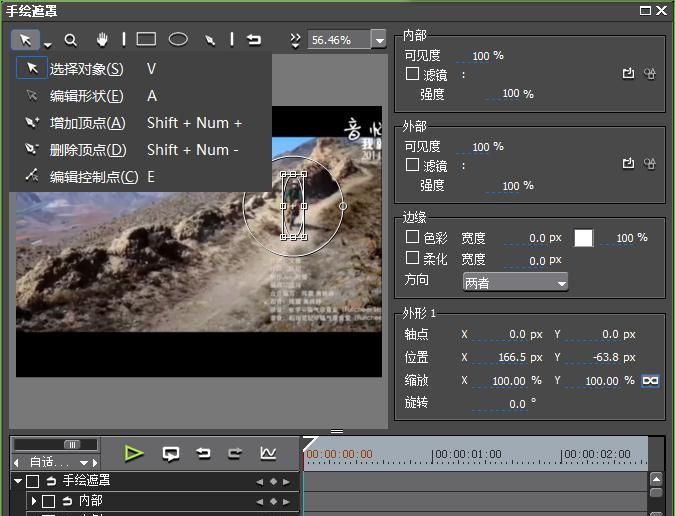This screenshot has width=675, height=516.
Task: Choose 编辑控制点(C) from the tool menu
Action: [141, 176]
